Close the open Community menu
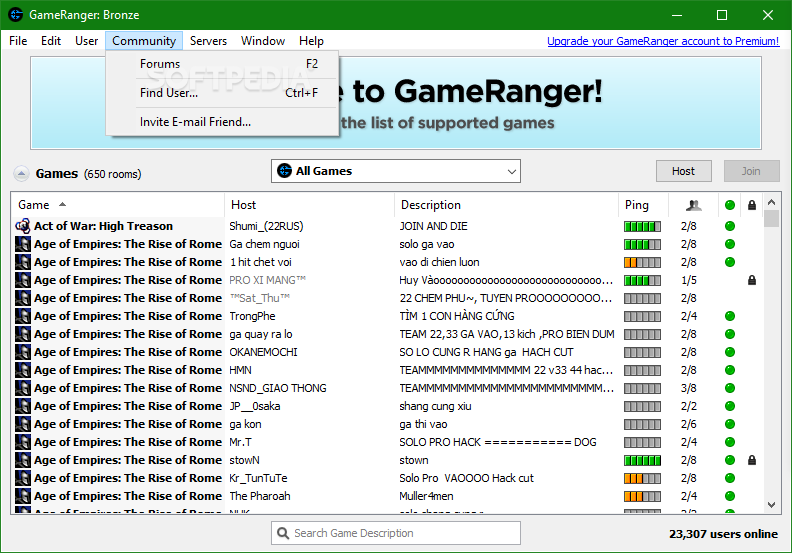Viewport: 792px width, 553px height. 144,41
